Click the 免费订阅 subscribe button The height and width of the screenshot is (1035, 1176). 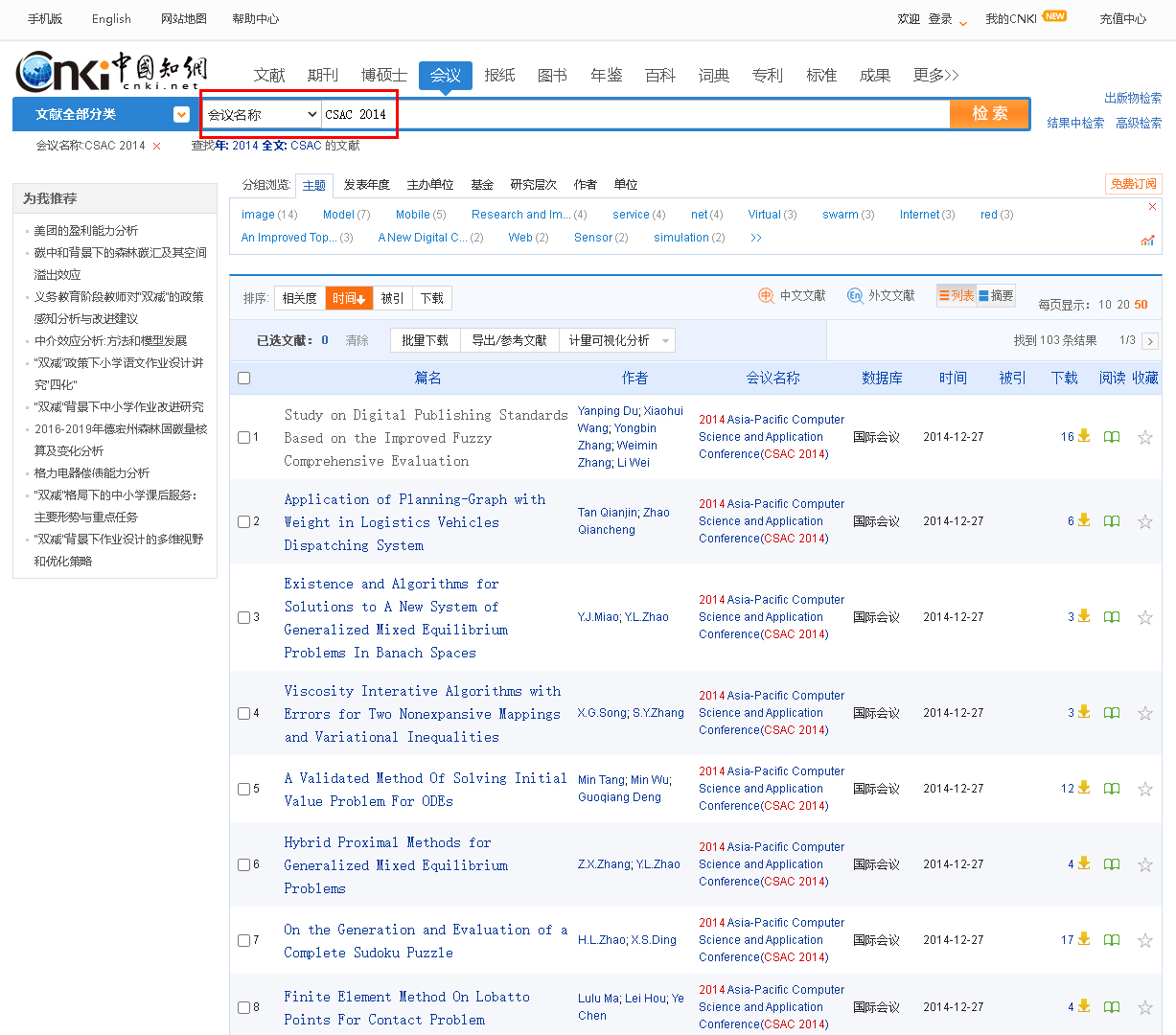pyautogui.click(x=1134, y=184)
